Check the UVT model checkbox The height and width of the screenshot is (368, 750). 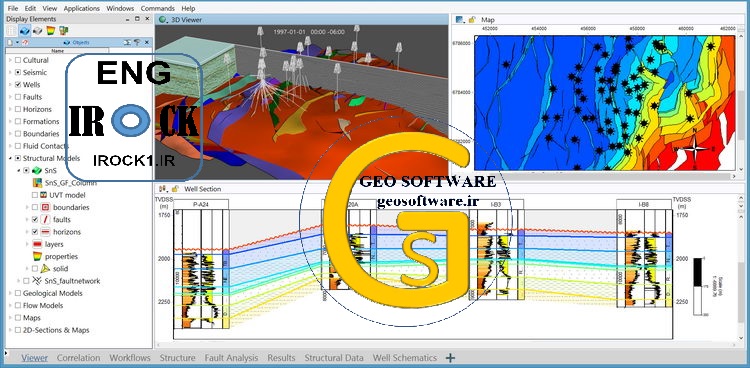point(34,195)
